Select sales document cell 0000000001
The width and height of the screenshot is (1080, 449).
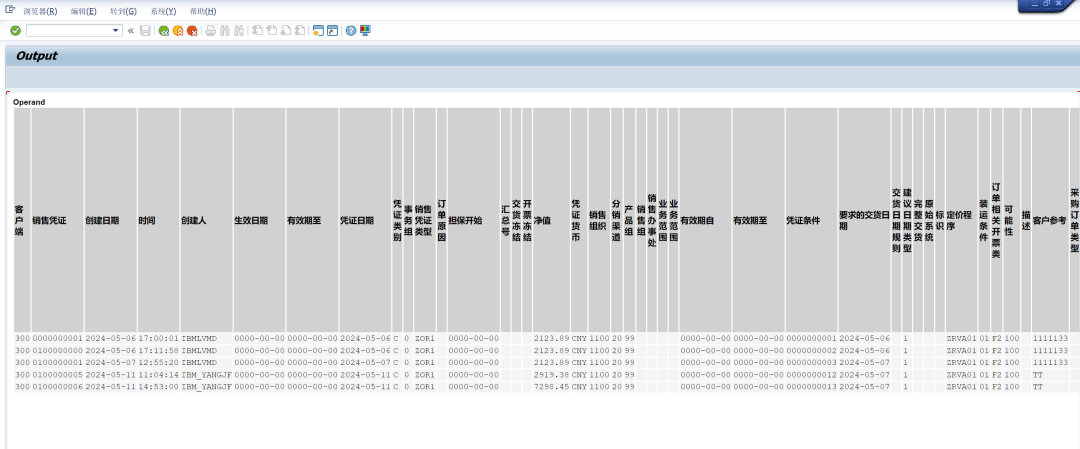click(58, 339)
